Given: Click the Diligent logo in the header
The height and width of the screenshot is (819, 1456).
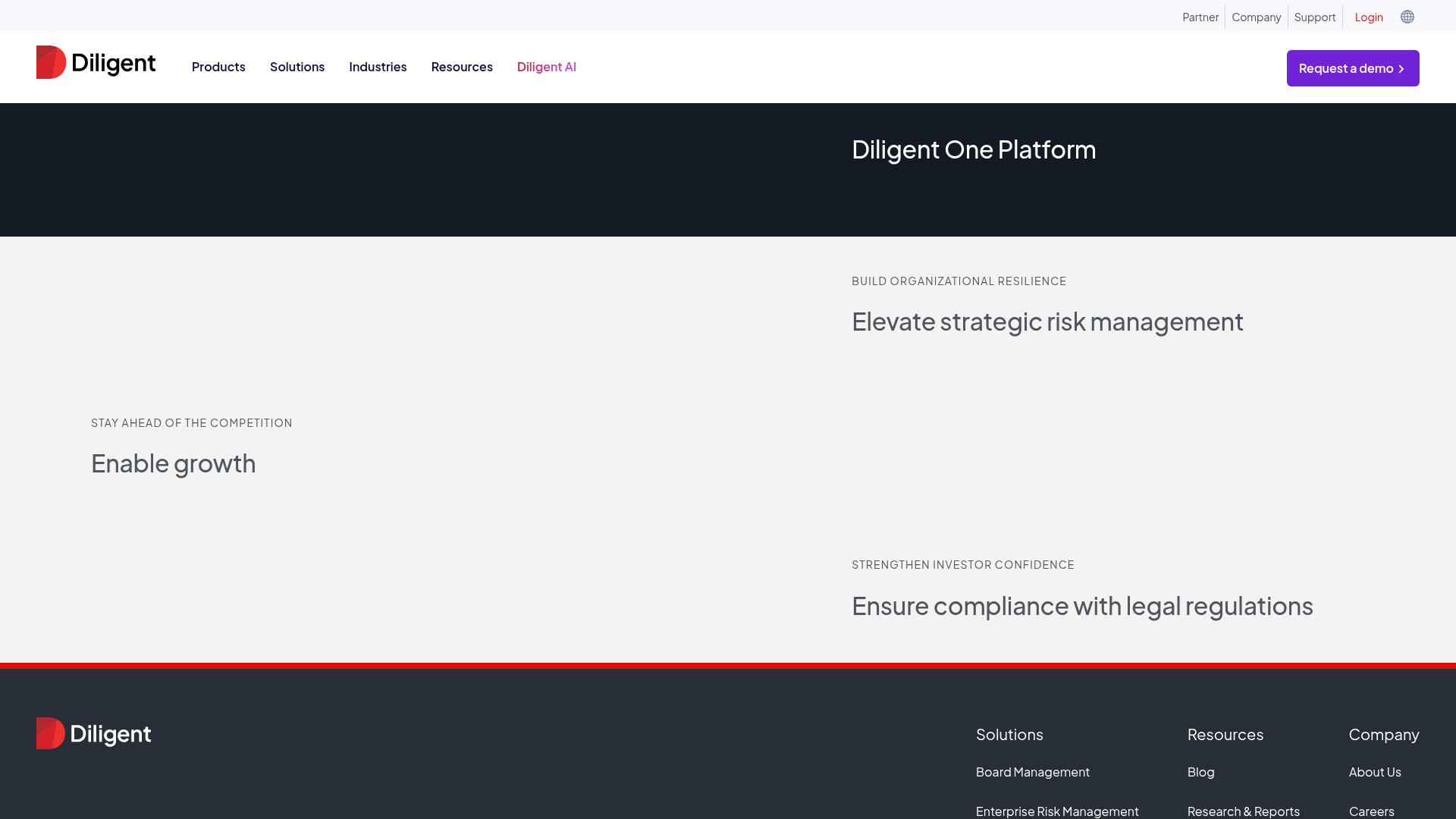Looking at the screenshot, I should [96, 63].
